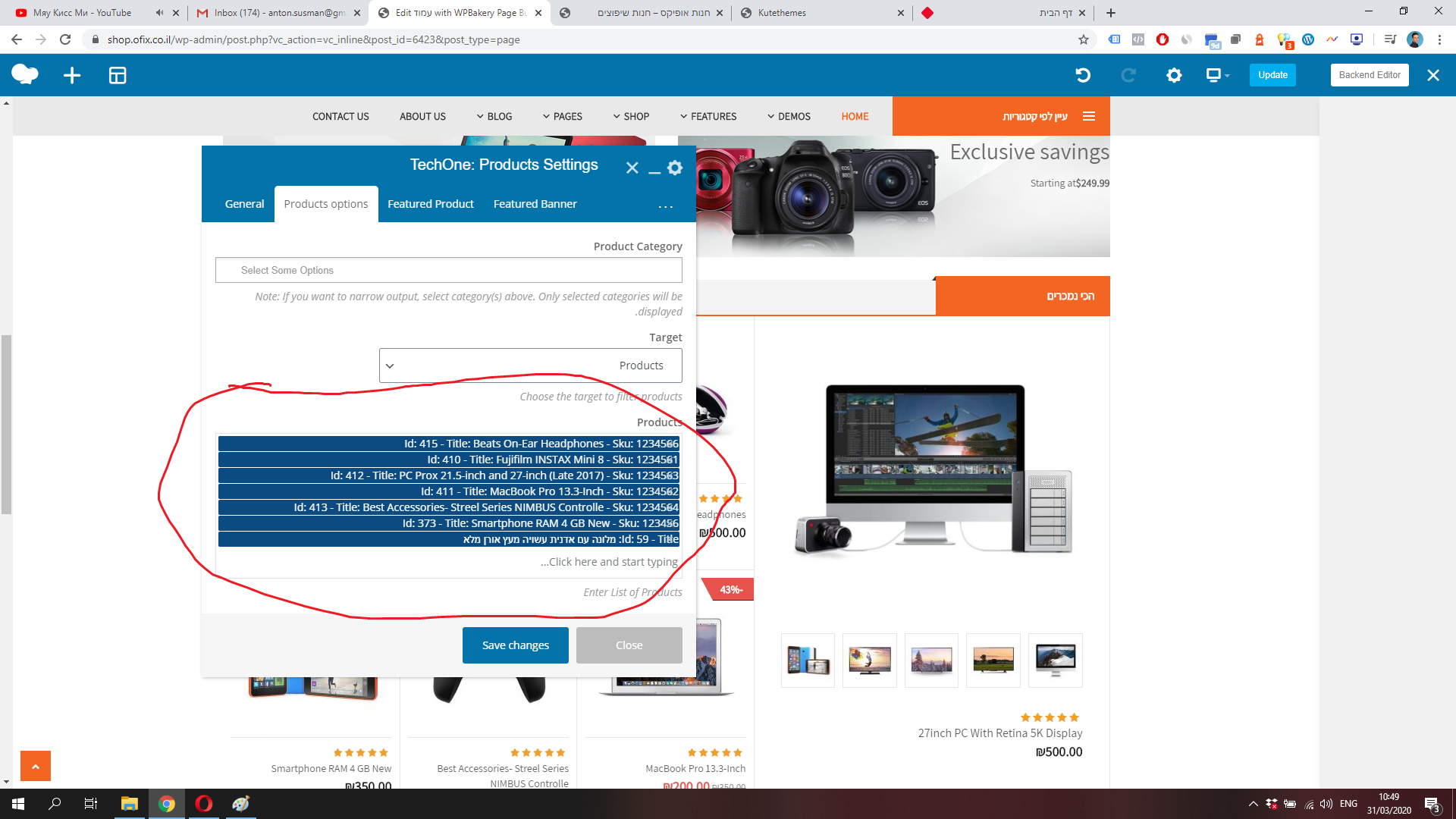Expand the BLOG menu
This screenshot has width=1456, height=819.
(x=494, y=116)
